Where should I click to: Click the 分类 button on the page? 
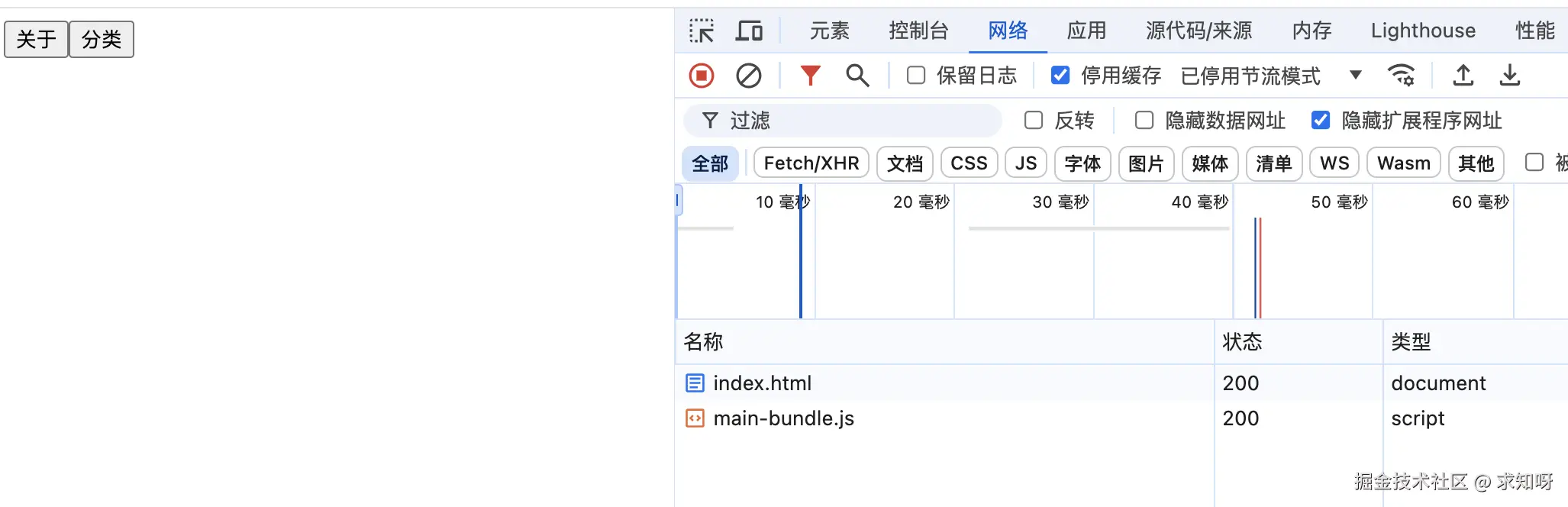pos(102,39)
